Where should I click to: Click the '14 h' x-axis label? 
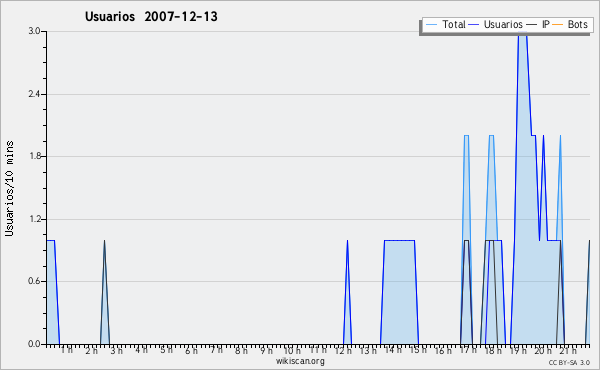click(393, 350)
